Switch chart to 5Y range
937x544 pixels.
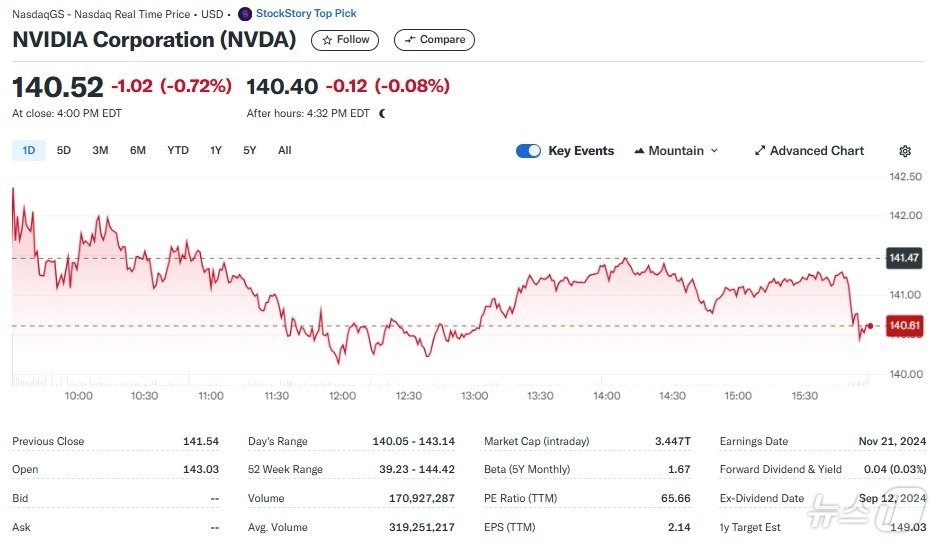pyautogui.click(x=250, y=151)
